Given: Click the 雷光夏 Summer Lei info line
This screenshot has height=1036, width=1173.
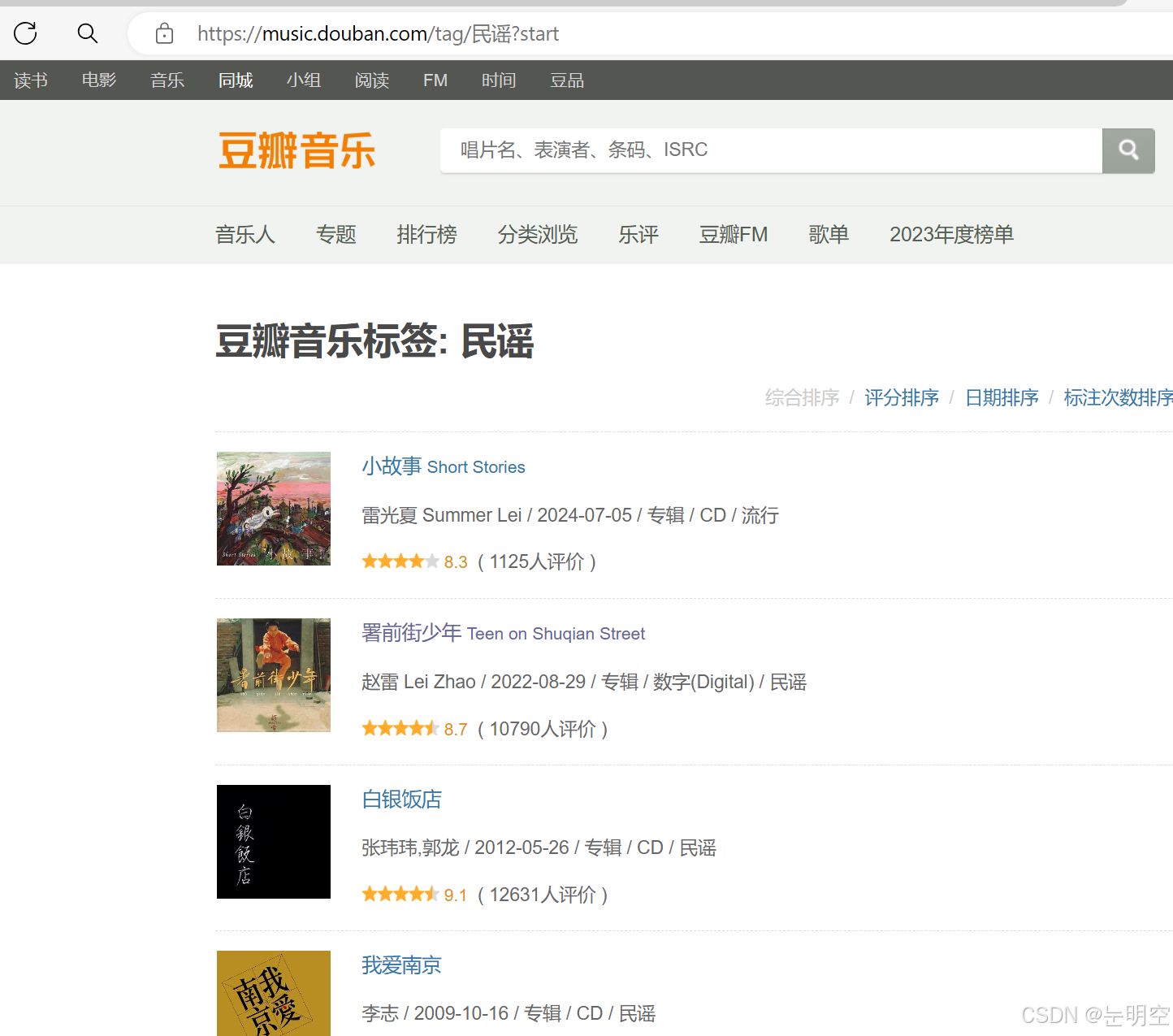Looking at the screenshot, I should tap(570, 515).
